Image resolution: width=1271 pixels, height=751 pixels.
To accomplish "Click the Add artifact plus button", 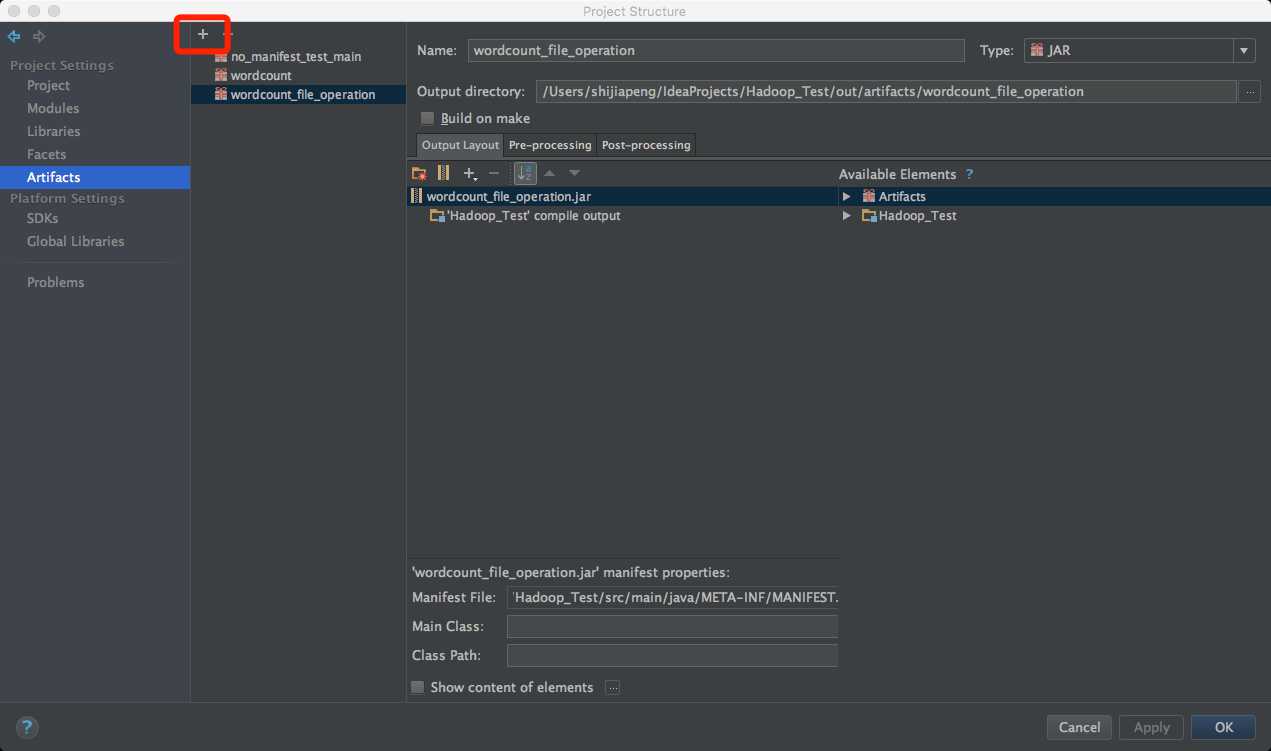I will click(x=203, y=34).
